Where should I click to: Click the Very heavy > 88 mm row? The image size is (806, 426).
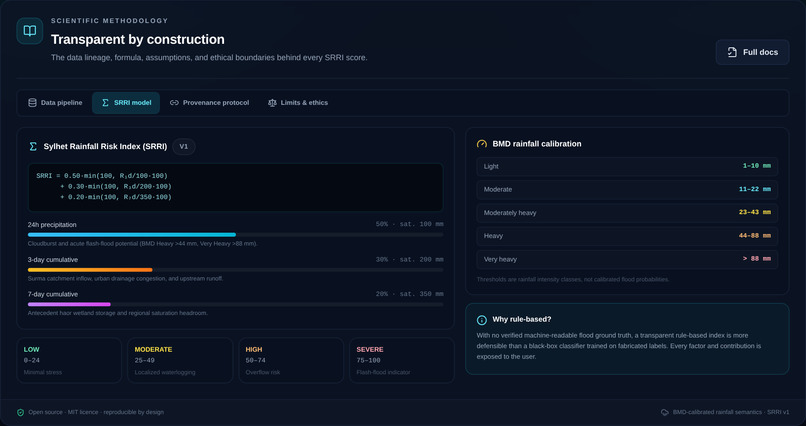point(627,260)
